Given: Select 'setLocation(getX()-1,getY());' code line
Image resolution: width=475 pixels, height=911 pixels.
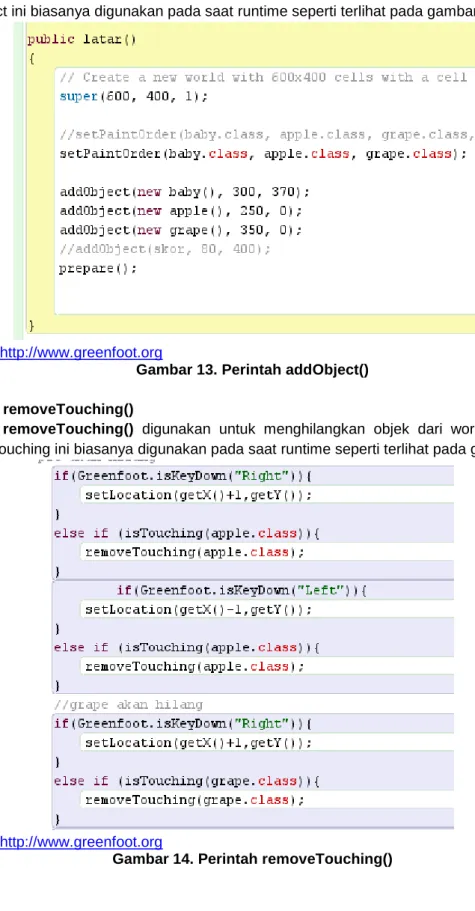Looking at the screenshot, I should tap(199, 609).
